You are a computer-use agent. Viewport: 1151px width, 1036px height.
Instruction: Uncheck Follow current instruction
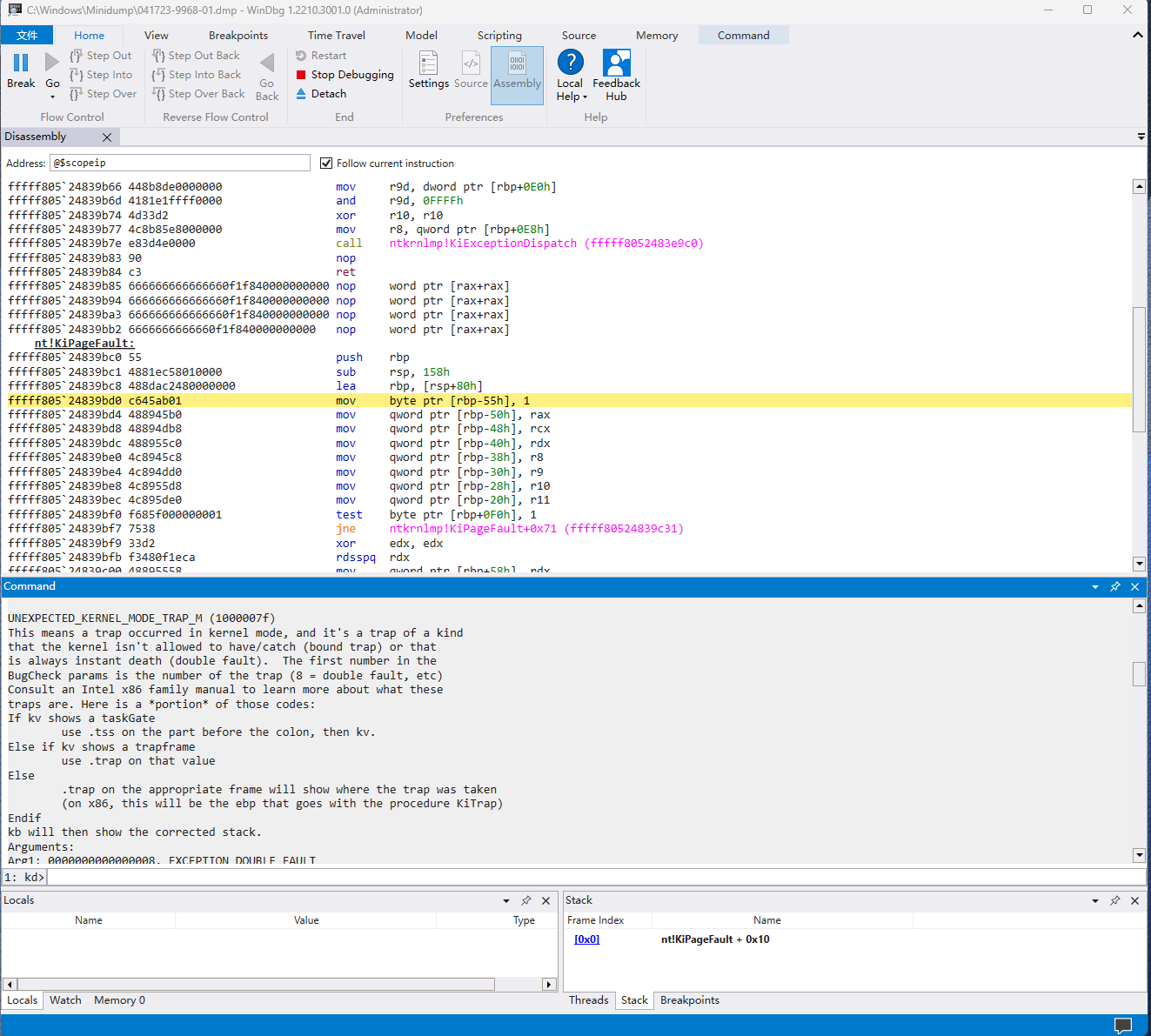(x=326, y=163)
